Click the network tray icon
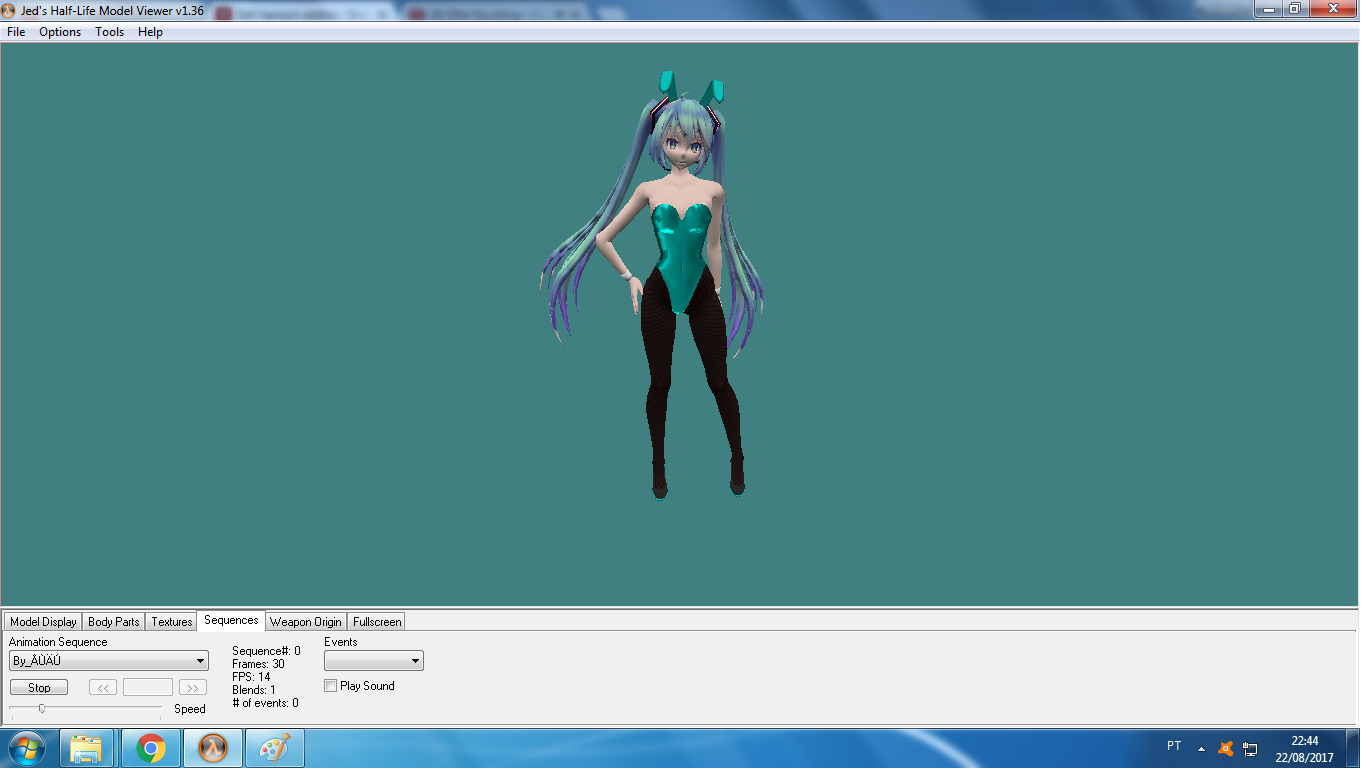The image size is (1361, 768). (x=1250, y=748)
